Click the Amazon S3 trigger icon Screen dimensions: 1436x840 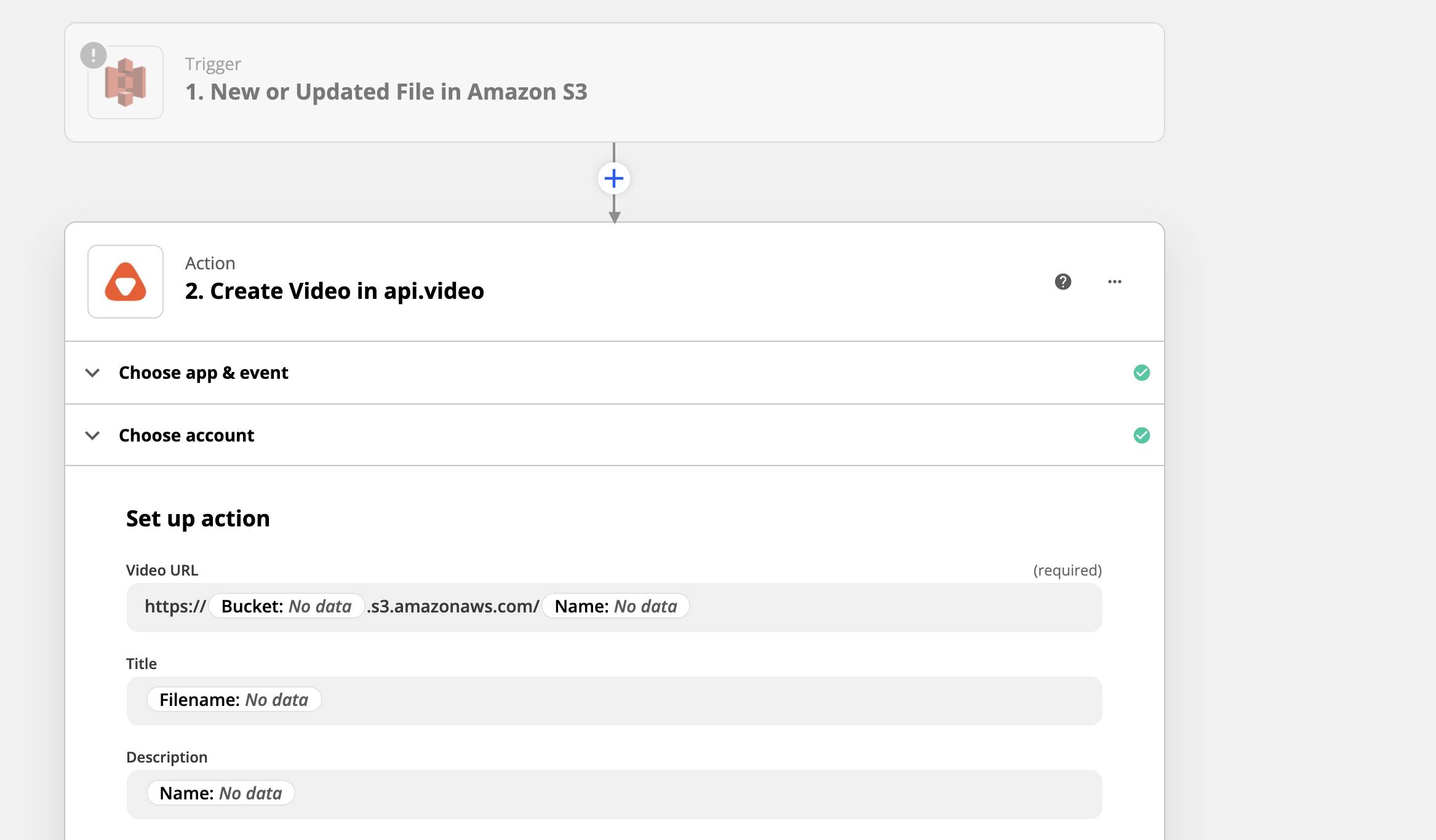pos(125,81)
